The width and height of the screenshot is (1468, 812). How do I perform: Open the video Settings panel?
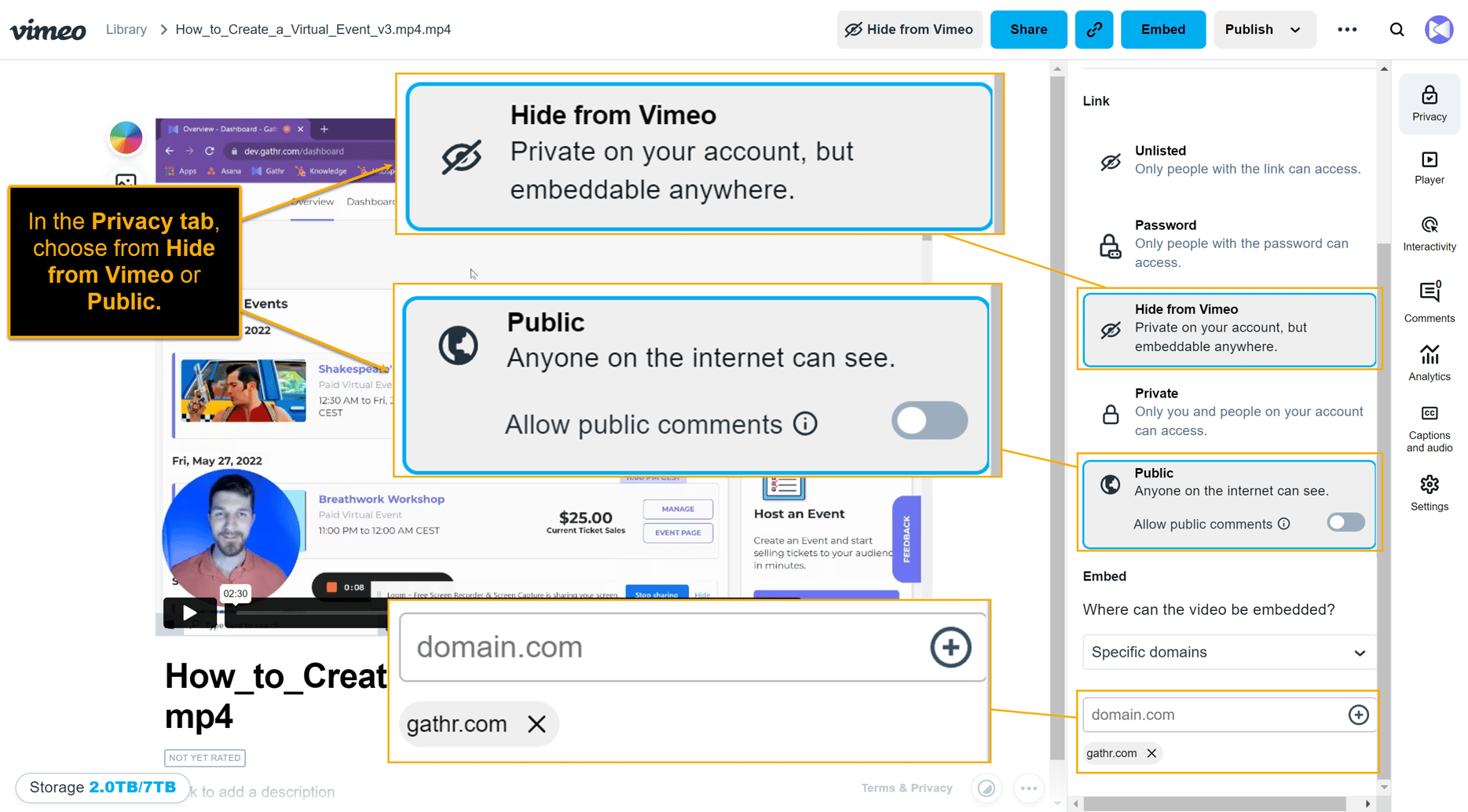[x=1429, y=492]
